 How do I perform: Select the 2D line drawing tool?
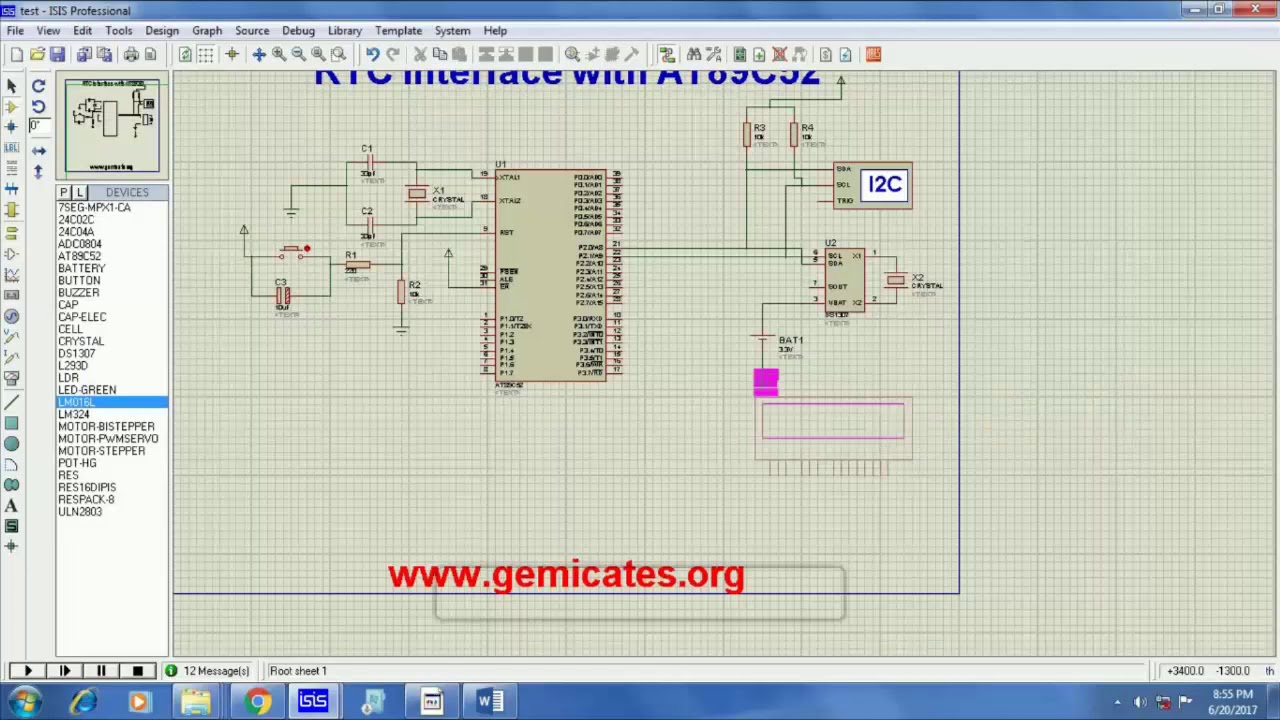click(12, 403)
